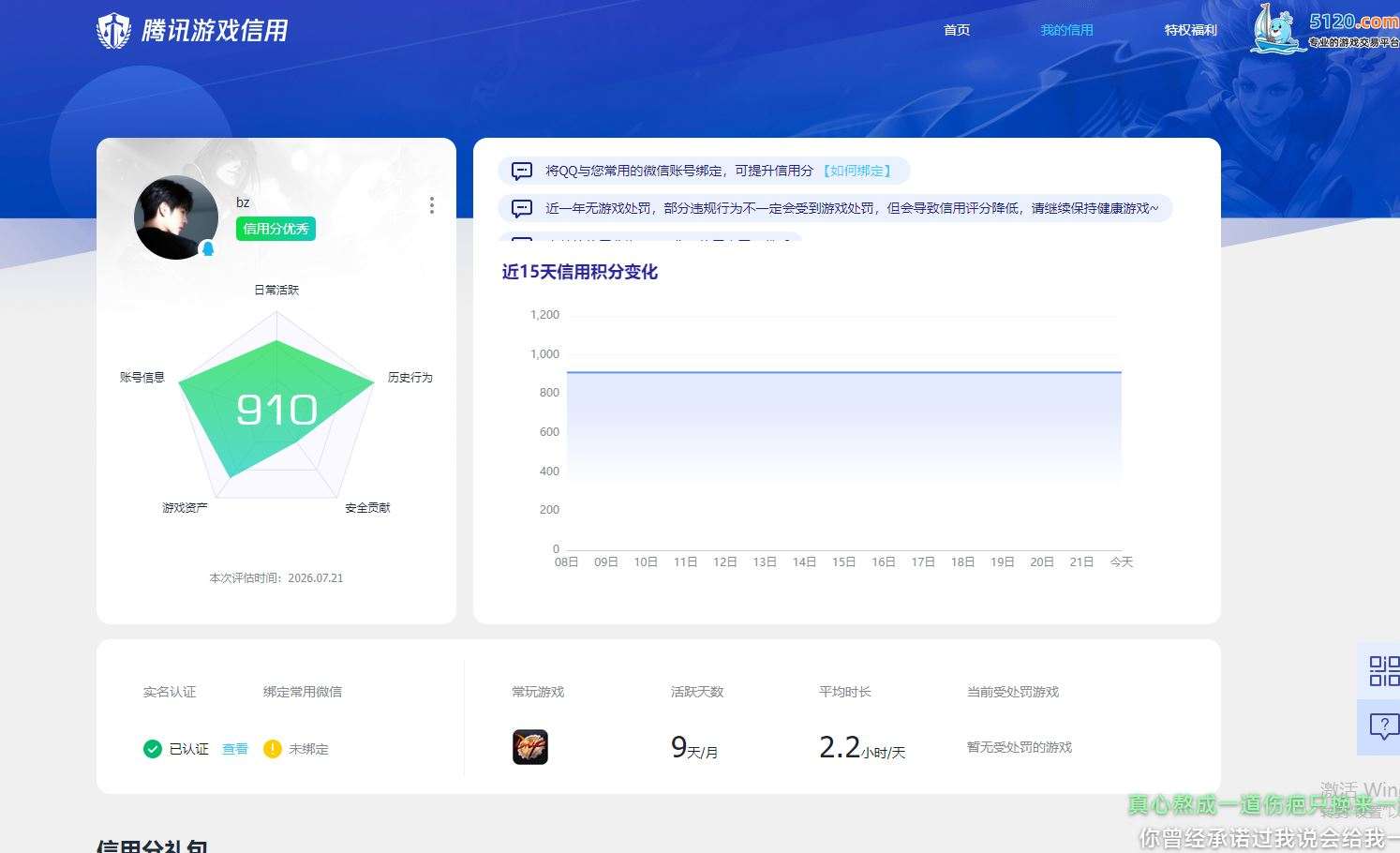Click the 15日 label on chart axis

pos(844,562)
